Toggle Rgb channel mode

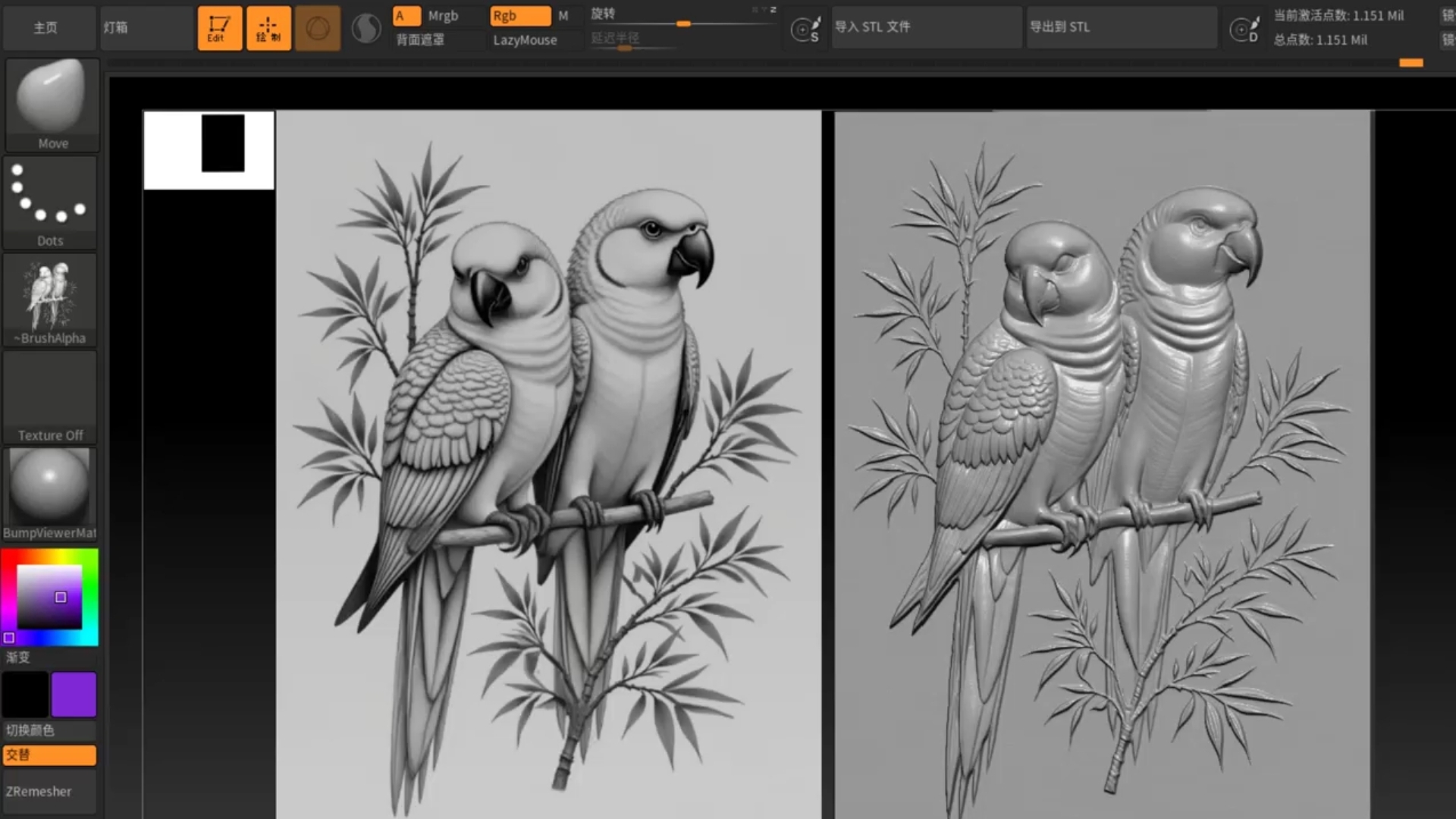(x=520, y=14)
